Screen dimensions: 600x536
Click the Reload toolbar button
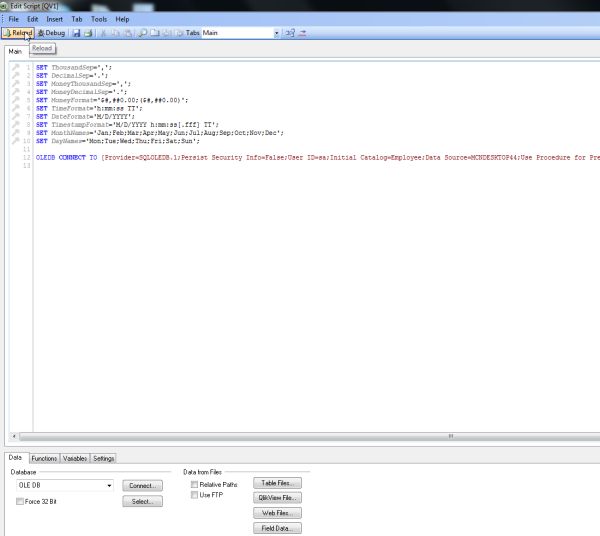pyautogui.click(x=18, y=33)
